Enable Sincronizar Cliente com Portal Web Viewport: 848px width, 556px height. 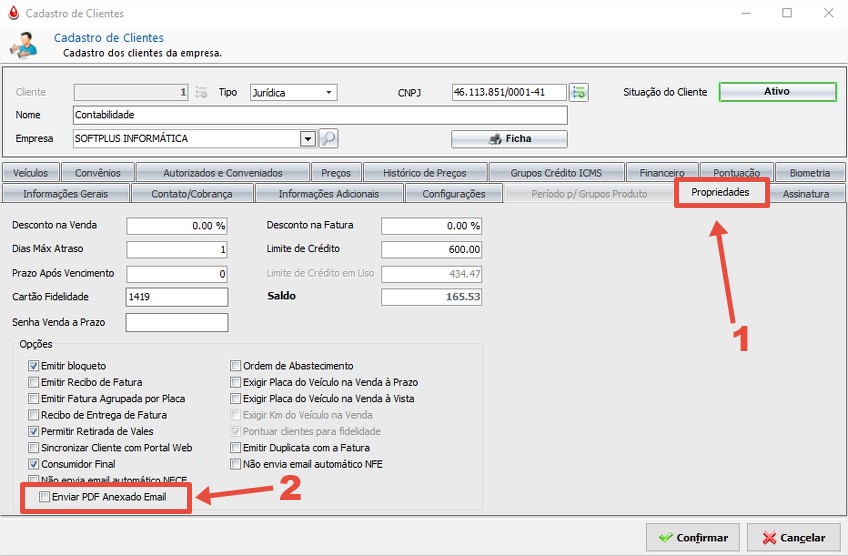coord(34,448)
